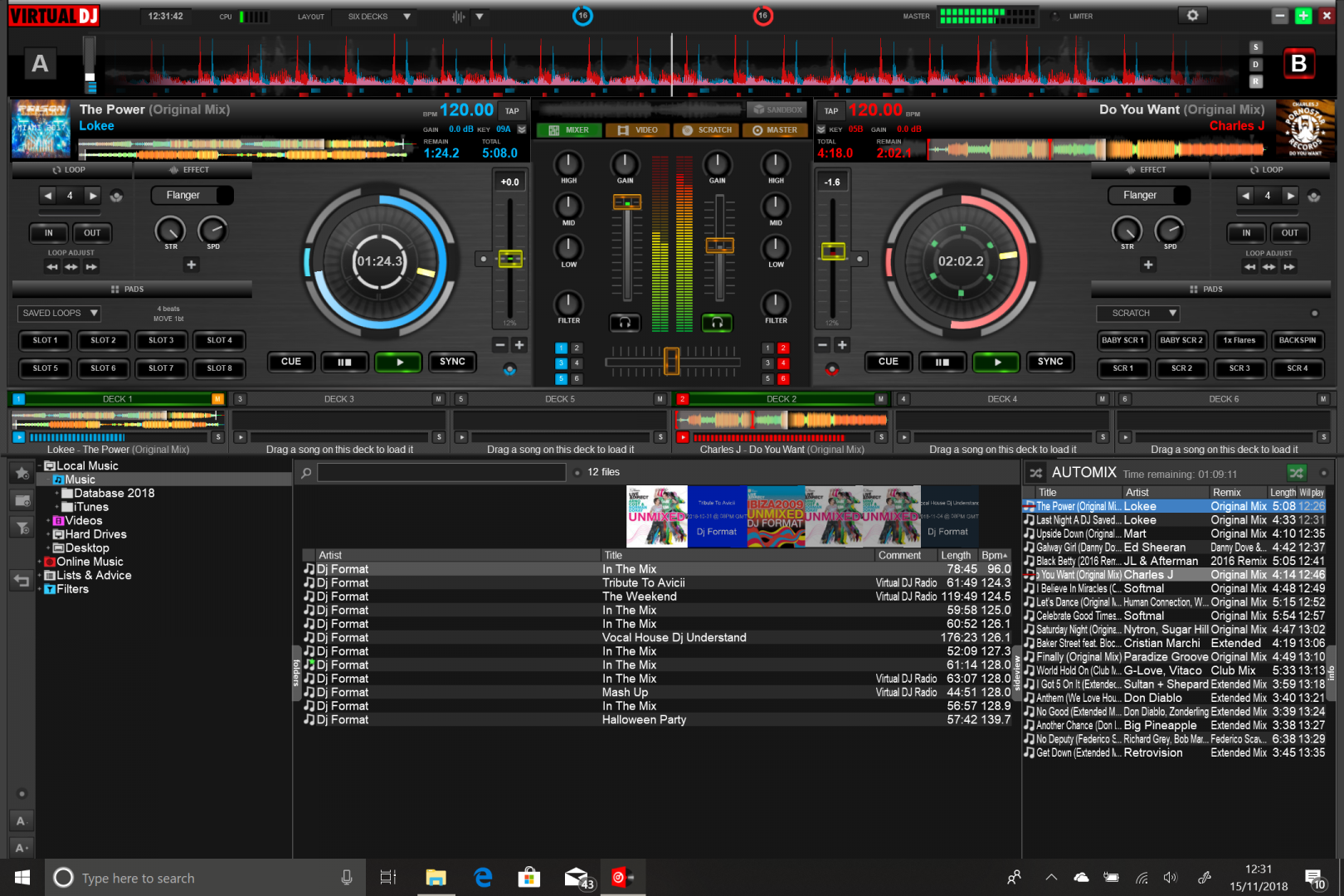Assign deck 6 to the right crossfader side
The height and width of the screenshot is (896, 1344).
pyautogui.click(x=783, y=379)
